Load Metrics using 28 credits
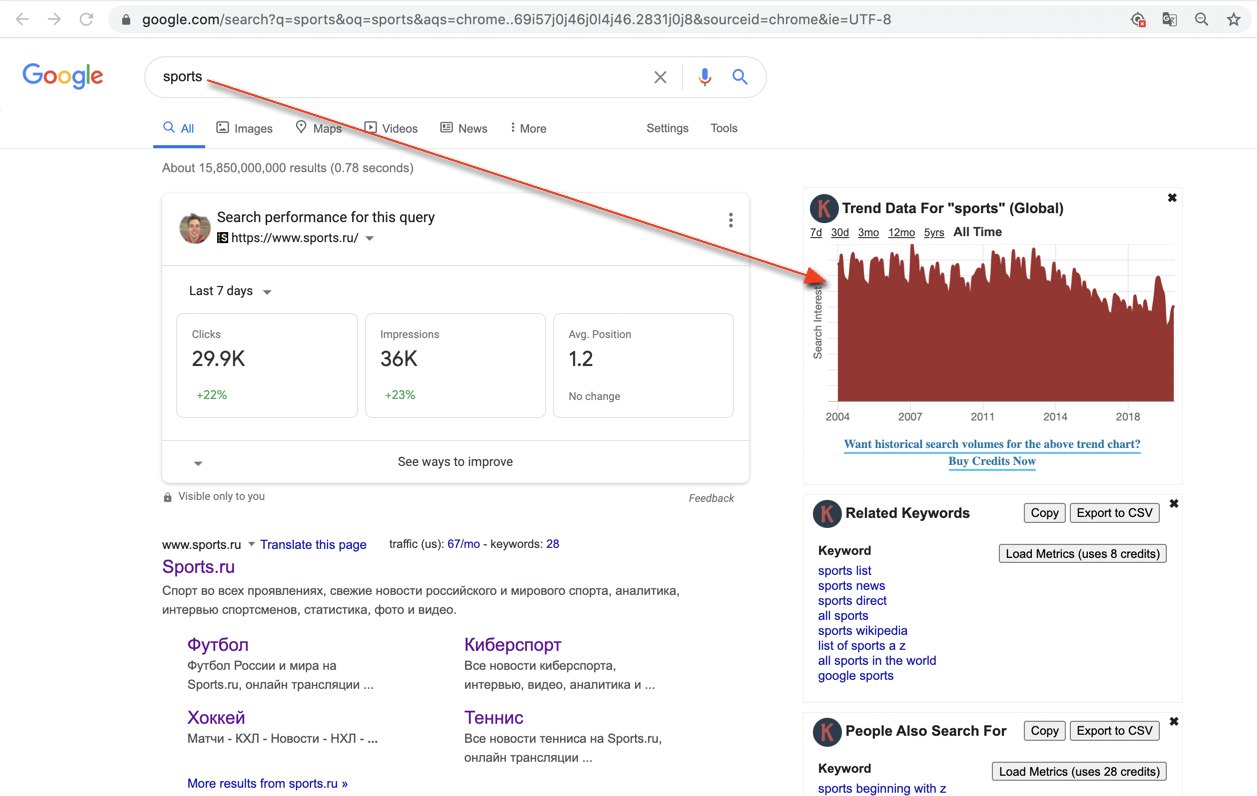The image size is (1257, 796). pos(1079,772)
